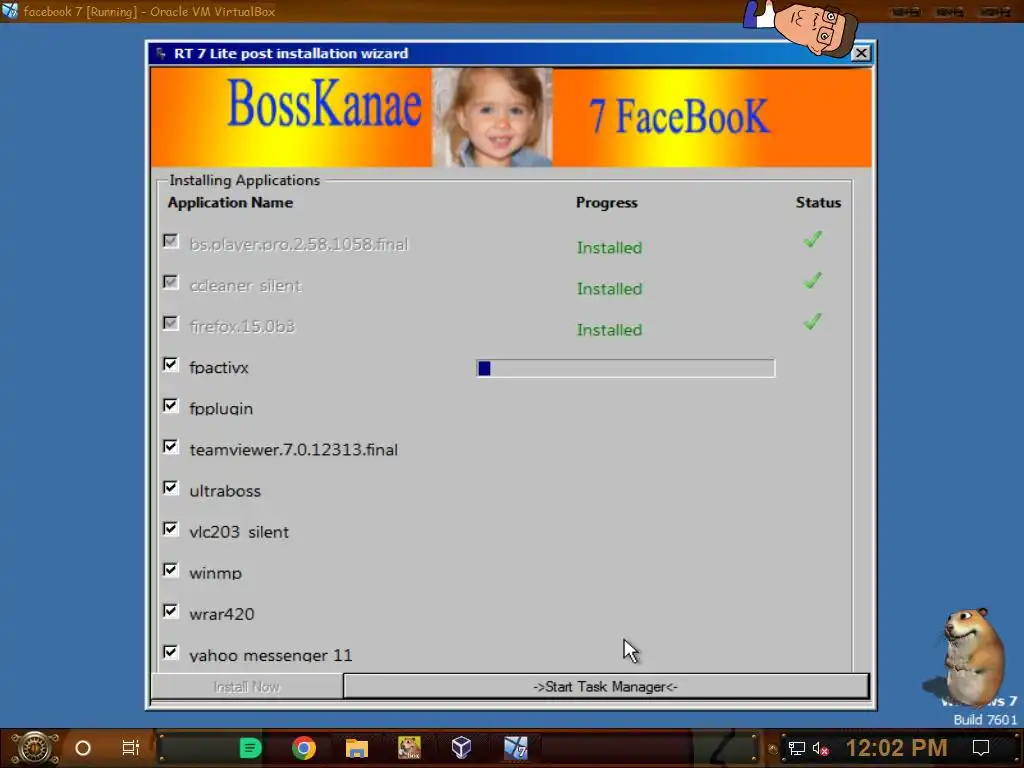Click the Application Name column header
This screenshot has height=768, width=1024.
point(230,202)
